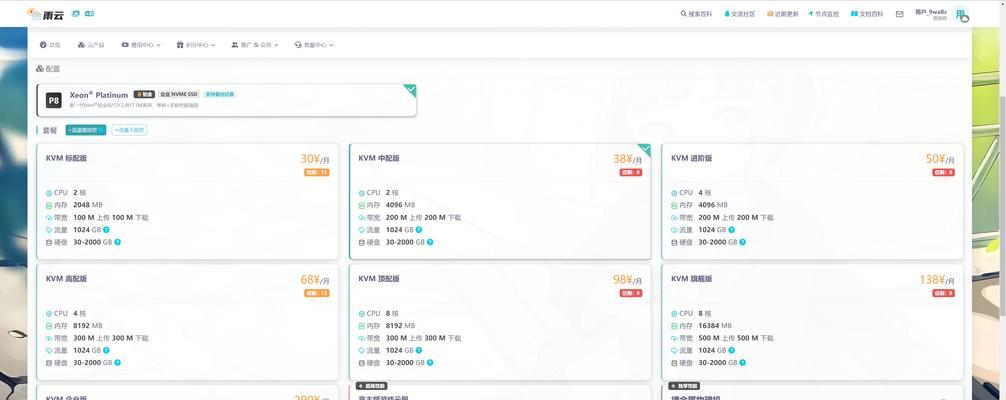
Task: Click the user avatar in the top bar
Action: coord(960,14)
